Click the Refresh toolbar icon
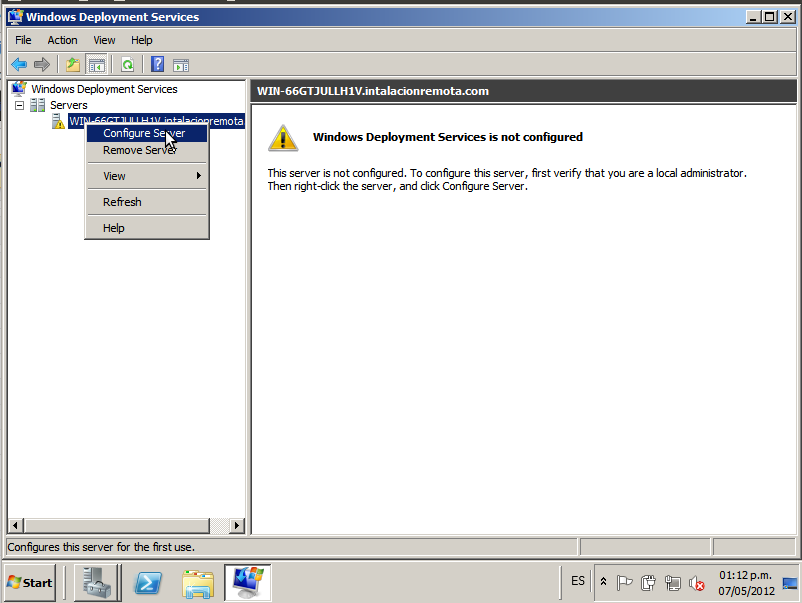Image resolution: width=802 pixels, height=603 pixels. coord(127,64)
